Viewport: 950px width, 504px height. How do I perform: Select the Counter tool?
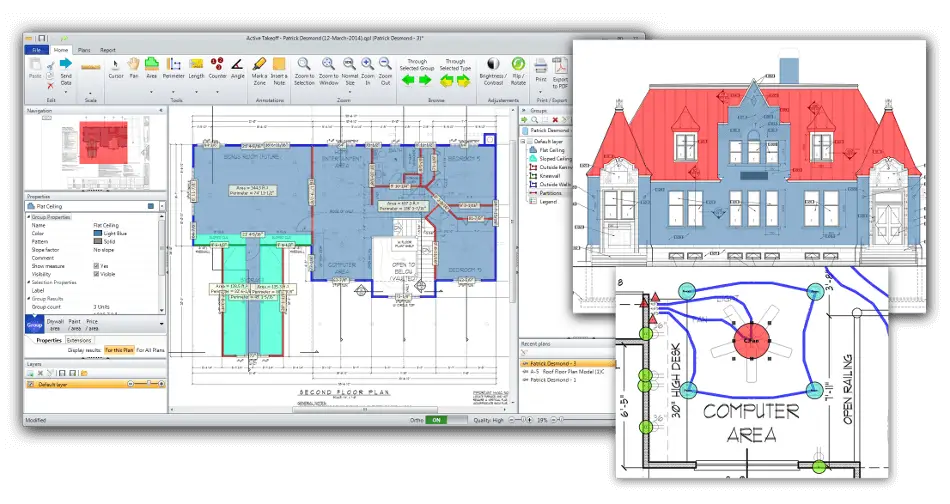click(218, 68)
